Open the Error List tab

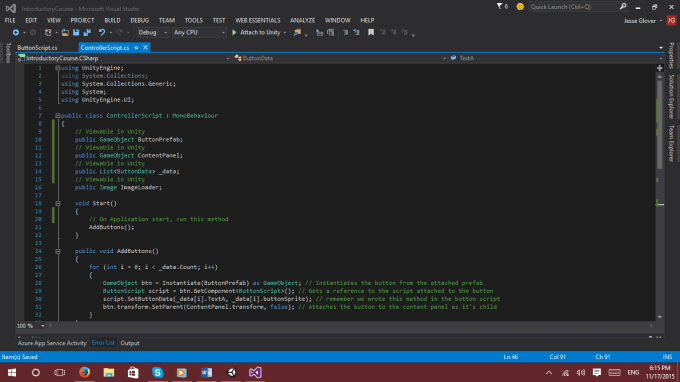(x=103, y=343)
